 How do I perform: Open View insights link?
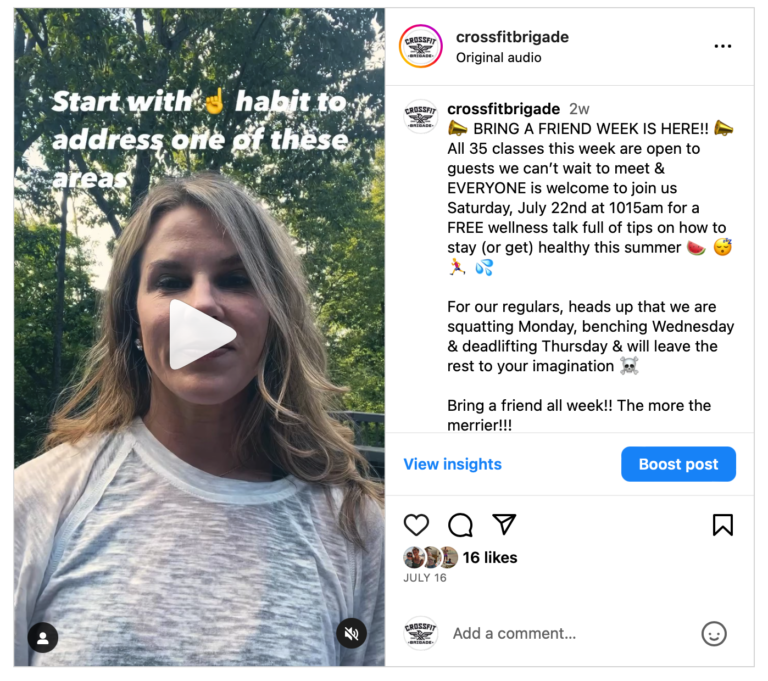tap(453, 464)
